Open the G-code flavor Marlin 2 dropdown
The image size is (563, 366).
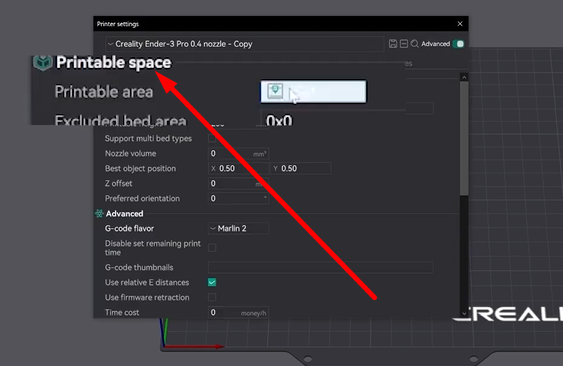click(238, 228)
